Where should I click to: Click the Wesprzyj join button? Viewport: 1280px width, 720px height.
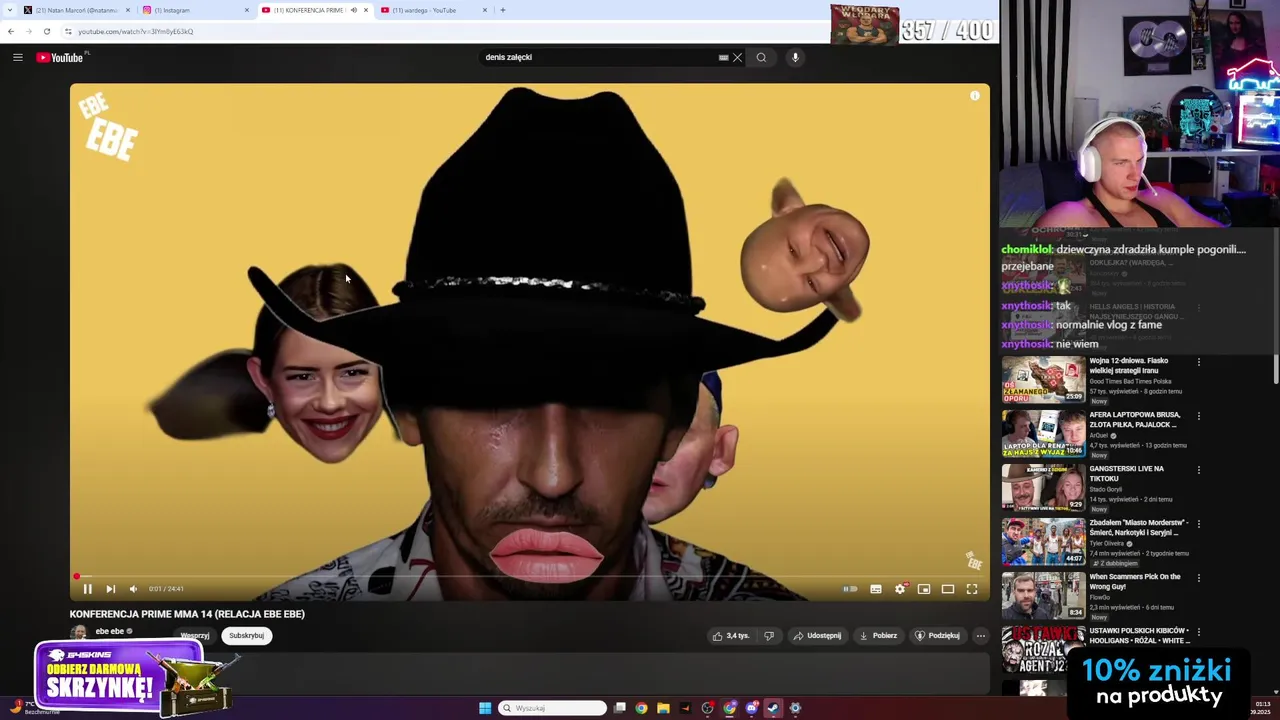click(195, 635)
